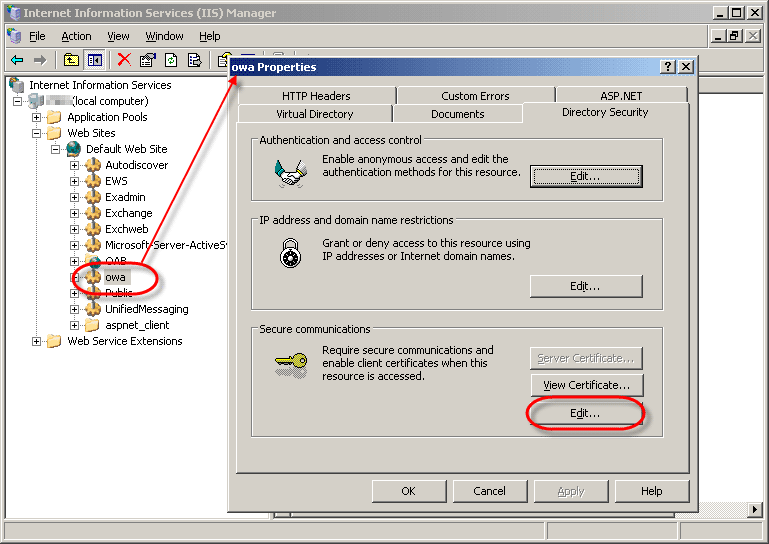Switch to the Virtual Directory tab
The width and height of the screenshot is (769, 544).
click(x=315, y=114)
